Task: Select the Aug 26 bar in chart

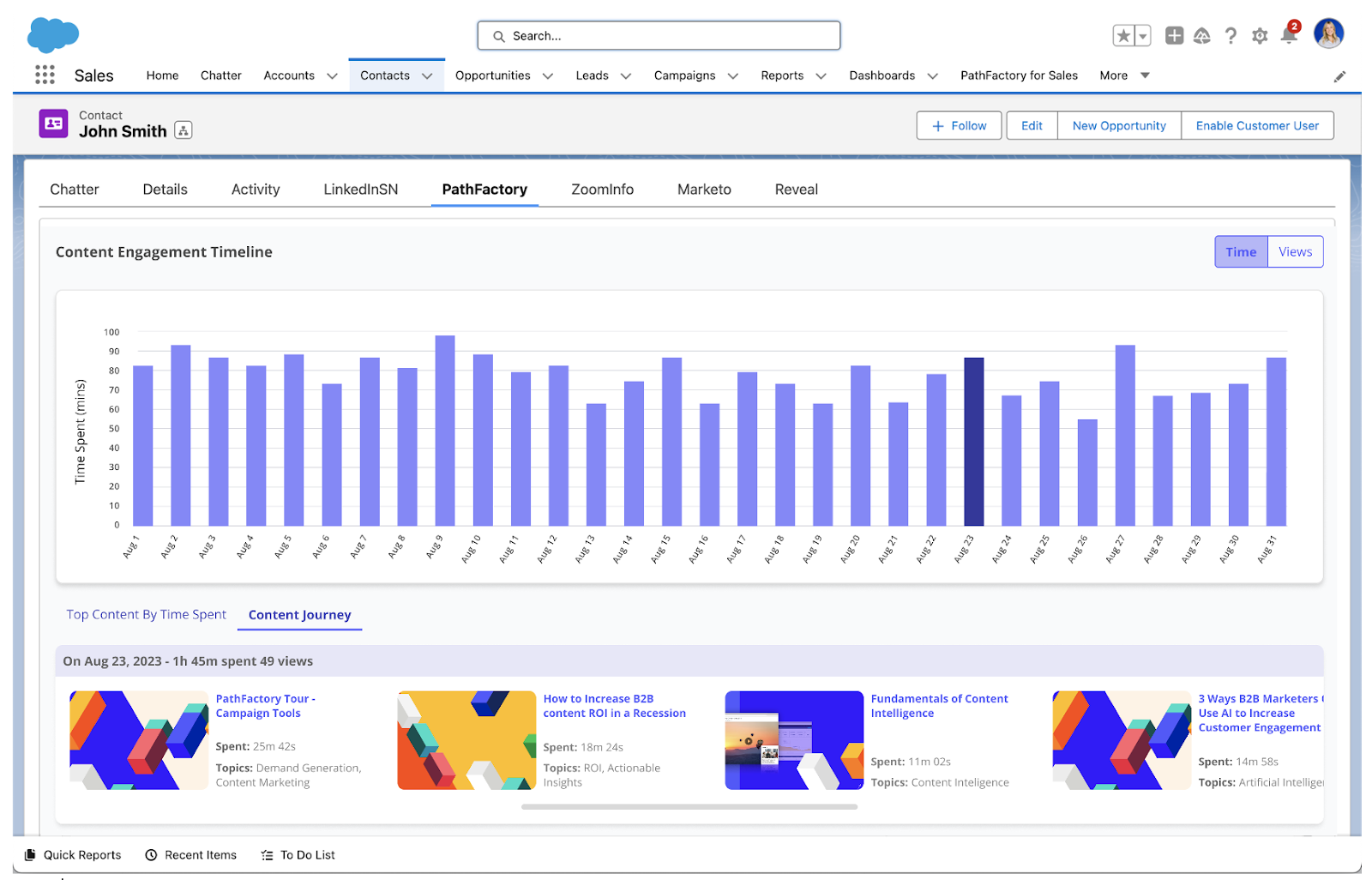Action: tap(1087, 473)
